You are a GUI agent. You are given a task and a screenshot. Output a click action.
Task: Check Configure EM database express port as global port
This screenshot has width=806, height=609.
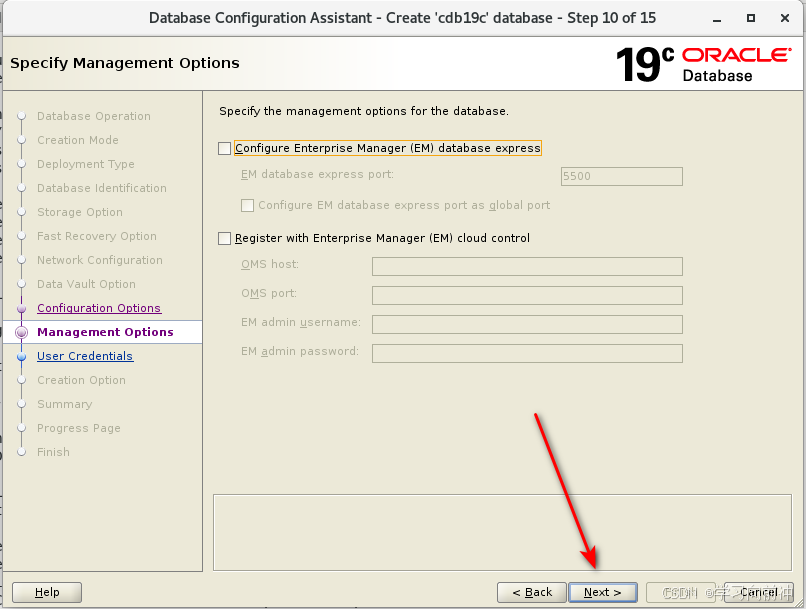248,205
